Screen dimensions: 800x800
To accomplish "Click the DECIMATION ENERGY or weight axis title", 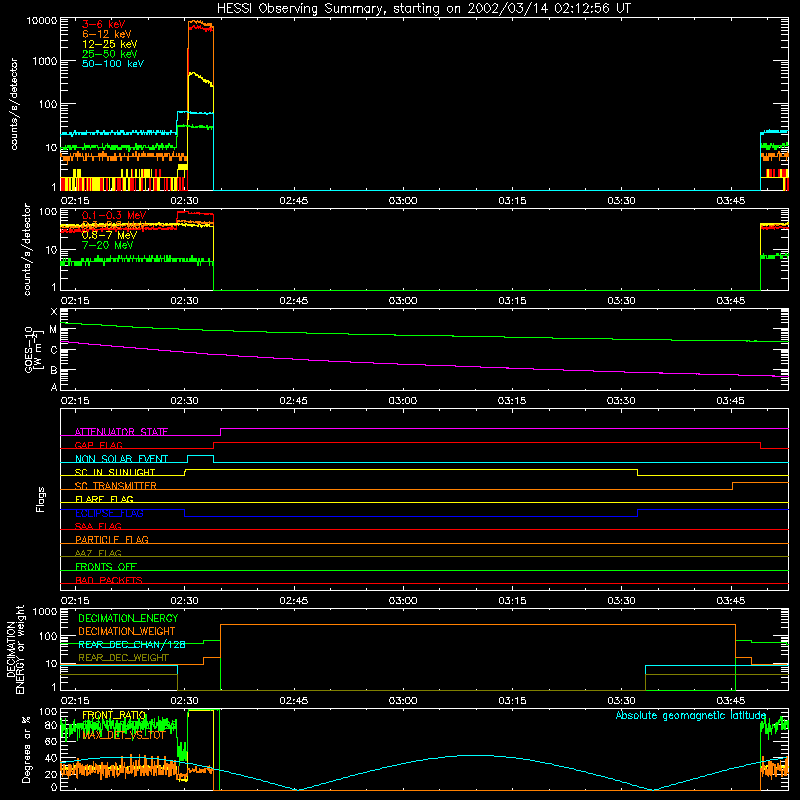I will pyautogui.click(x=15, y=649).
